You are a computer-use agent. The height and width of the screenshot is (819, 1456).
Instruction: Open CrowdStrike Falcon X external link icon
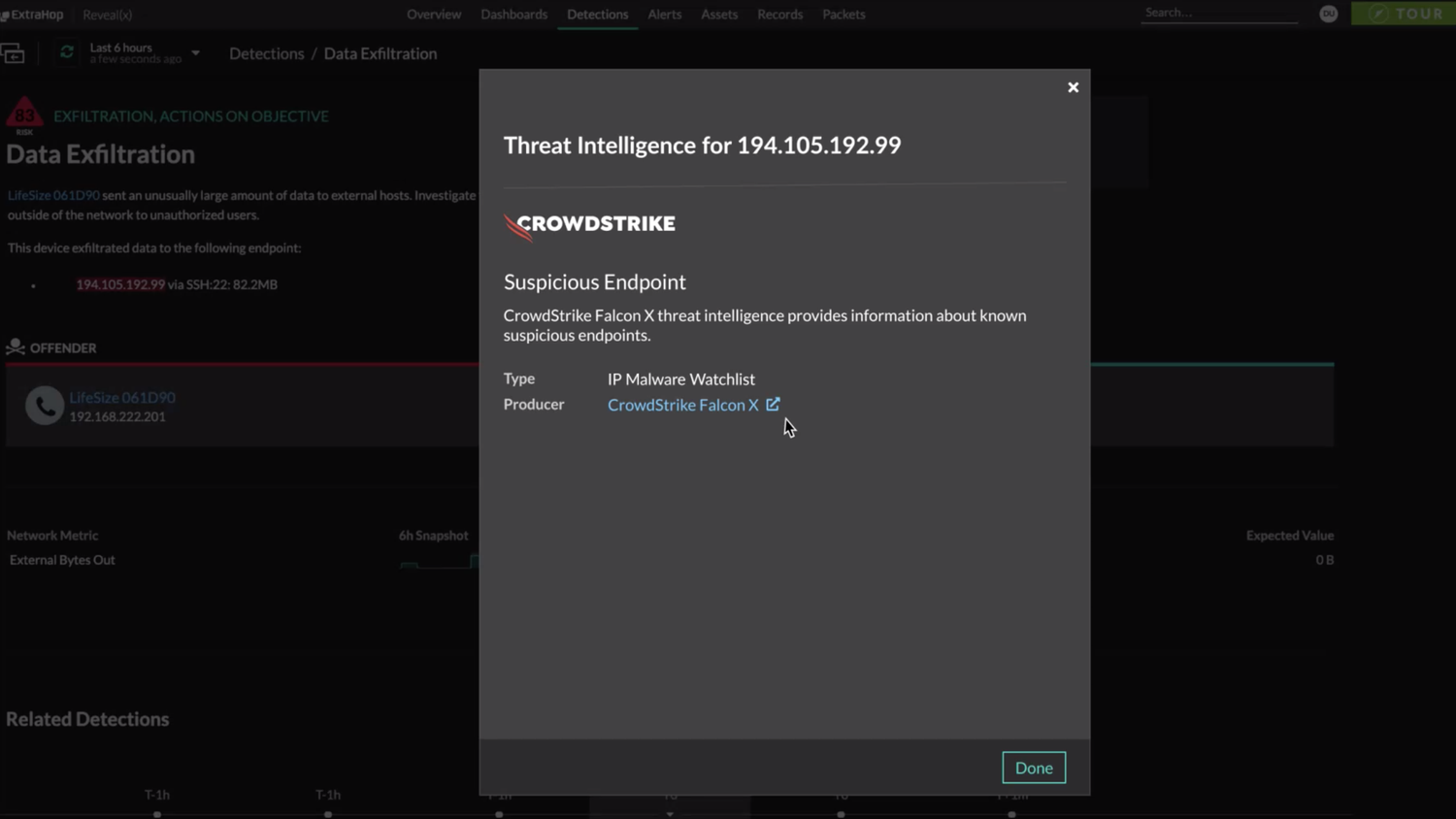tap(773, 404)
